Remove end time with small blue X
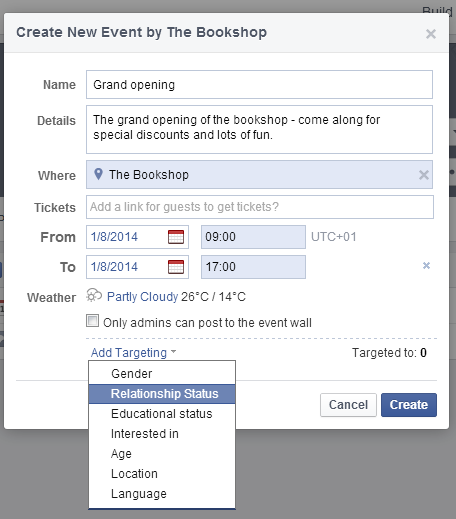Screen dimensions: 456x519 pos(426,266)
